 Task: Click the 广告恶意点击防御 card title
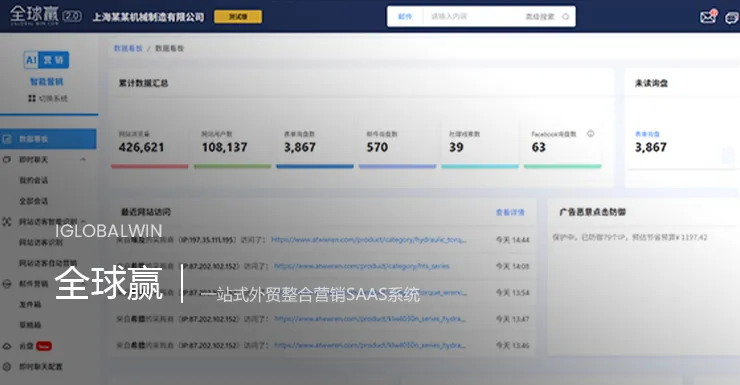592,212
